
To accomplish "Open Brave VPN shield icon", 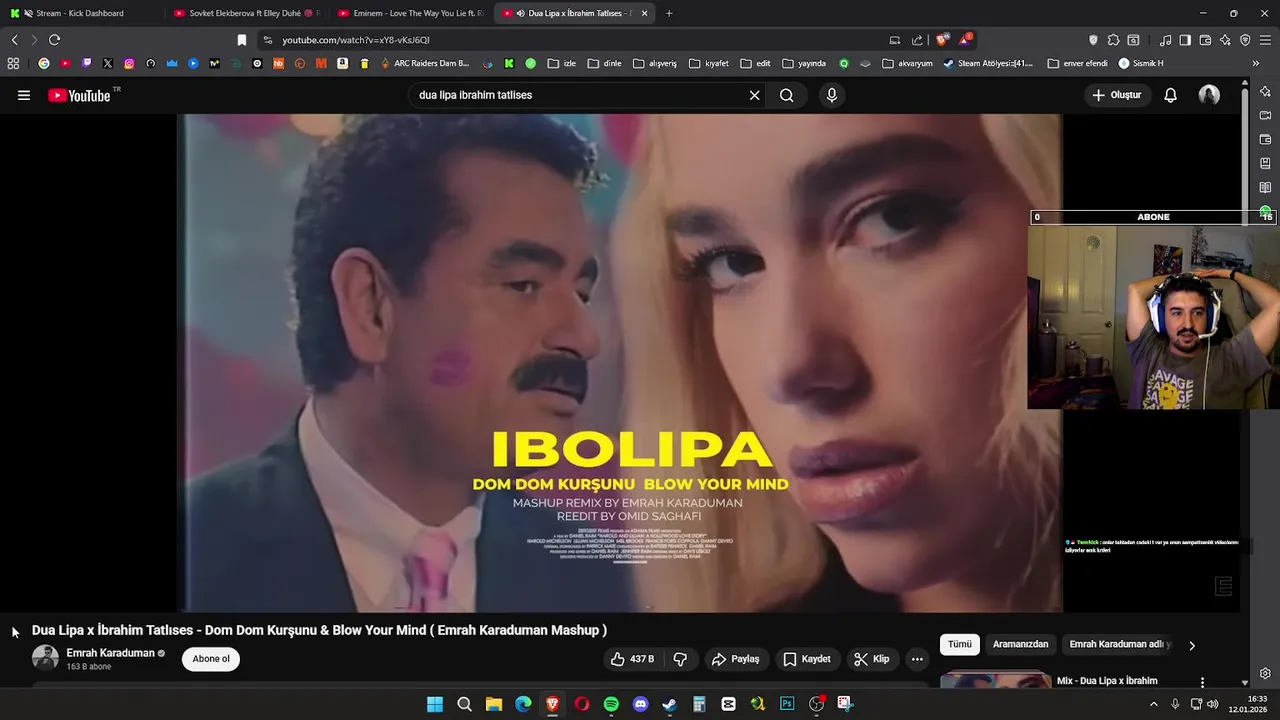I will tap(1245, 40).
